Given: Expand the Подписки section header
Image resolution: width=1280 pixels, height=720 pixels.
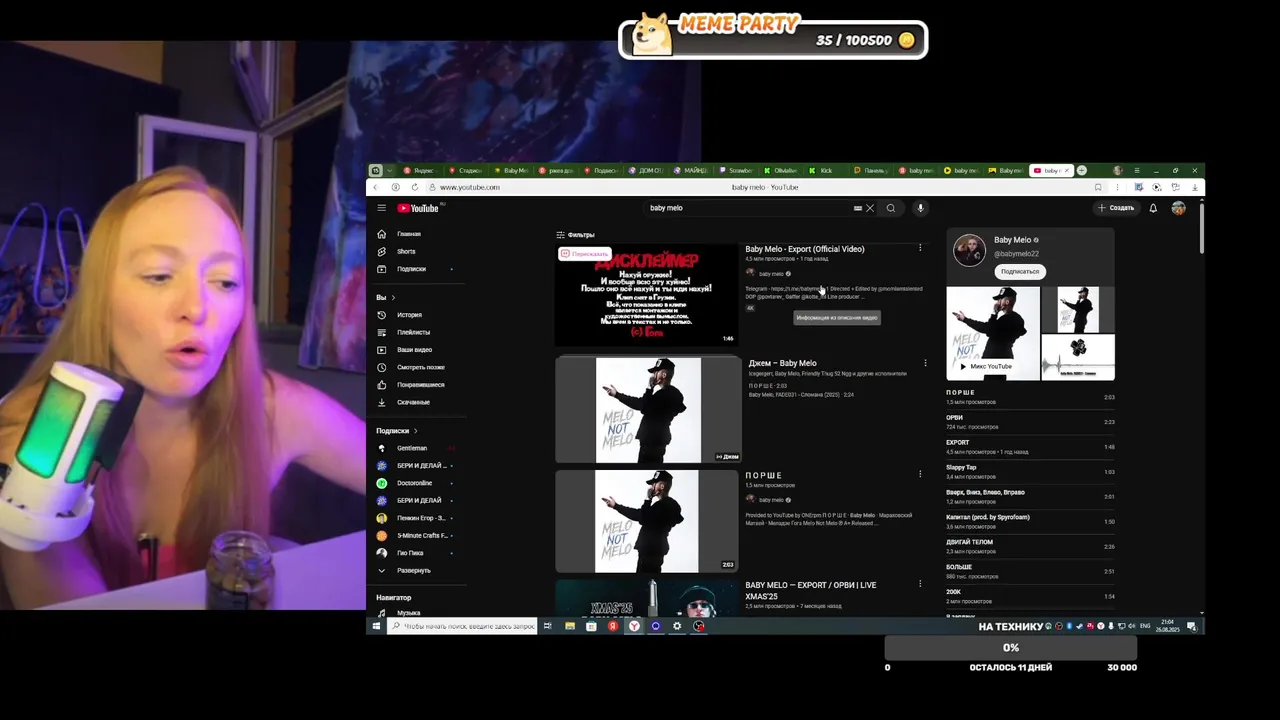Looking at the screenshot, I should point(397,430).
